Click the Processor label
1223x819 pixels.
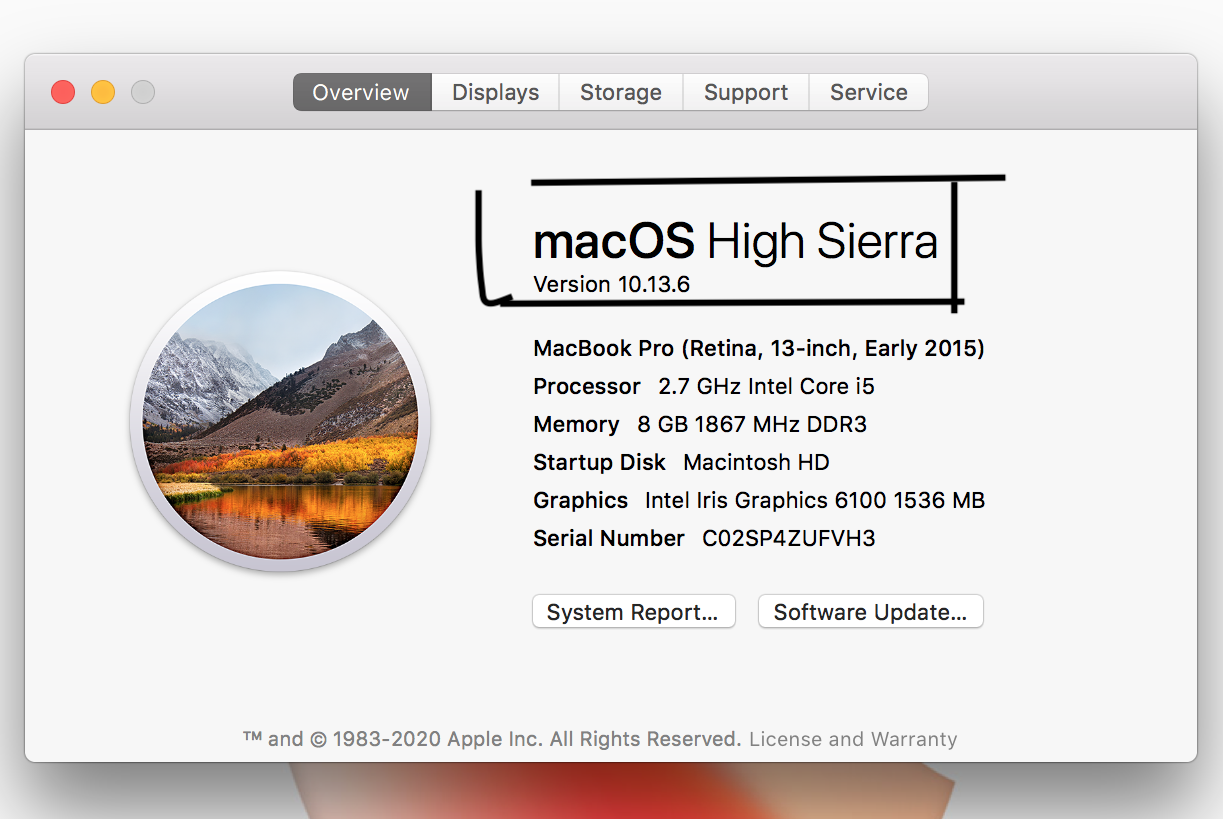tap(587, 386)
